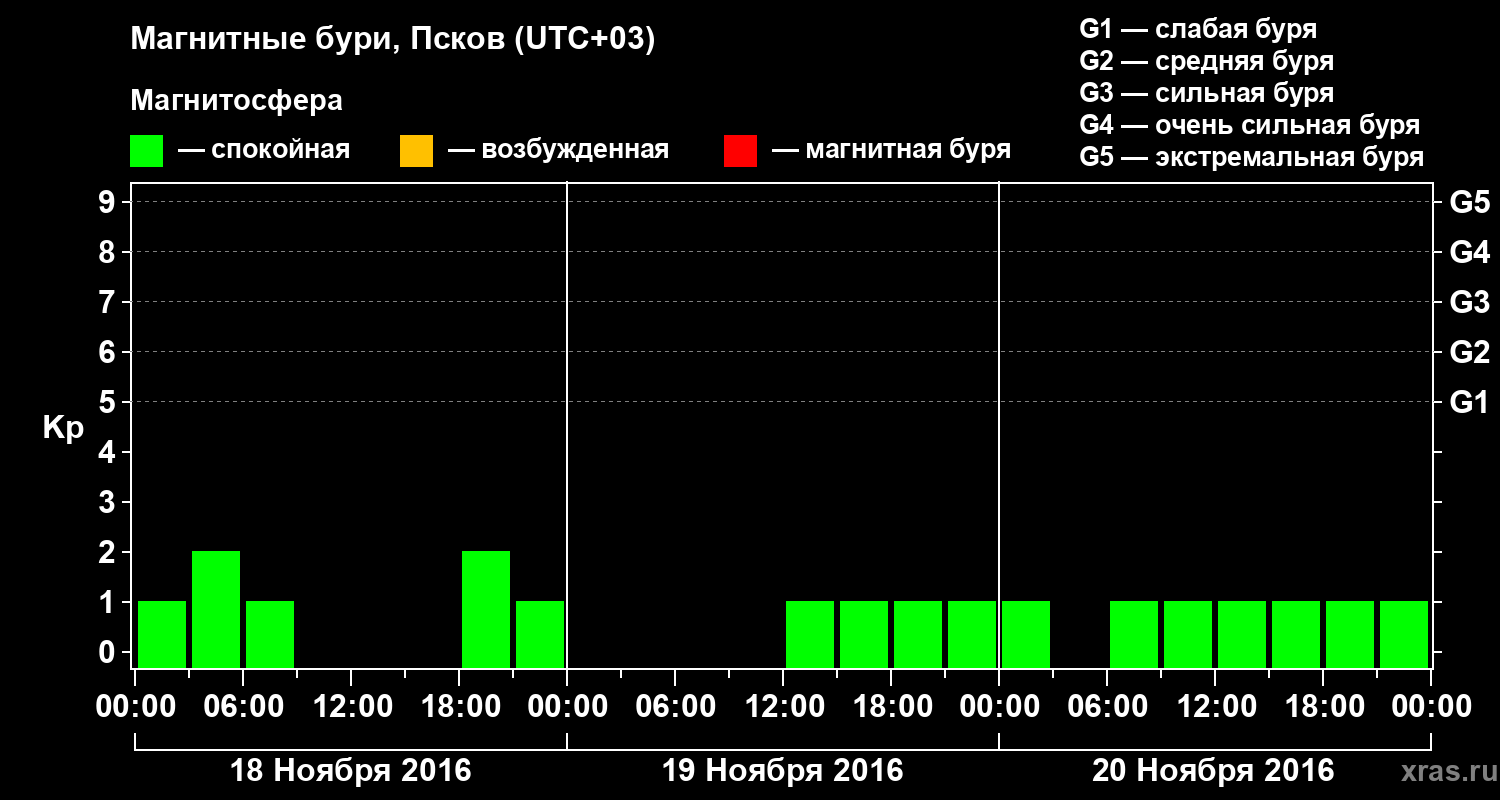Click the 19 November 15:00–18:00 bar
The width and height of the screenshot is (1500, 800).
pos(864,634)
